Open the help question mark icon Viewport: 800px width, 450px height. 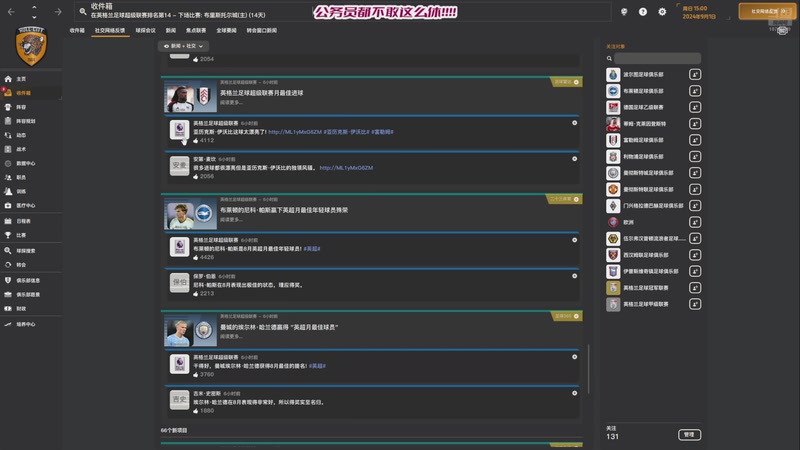(x=643, y=12)
